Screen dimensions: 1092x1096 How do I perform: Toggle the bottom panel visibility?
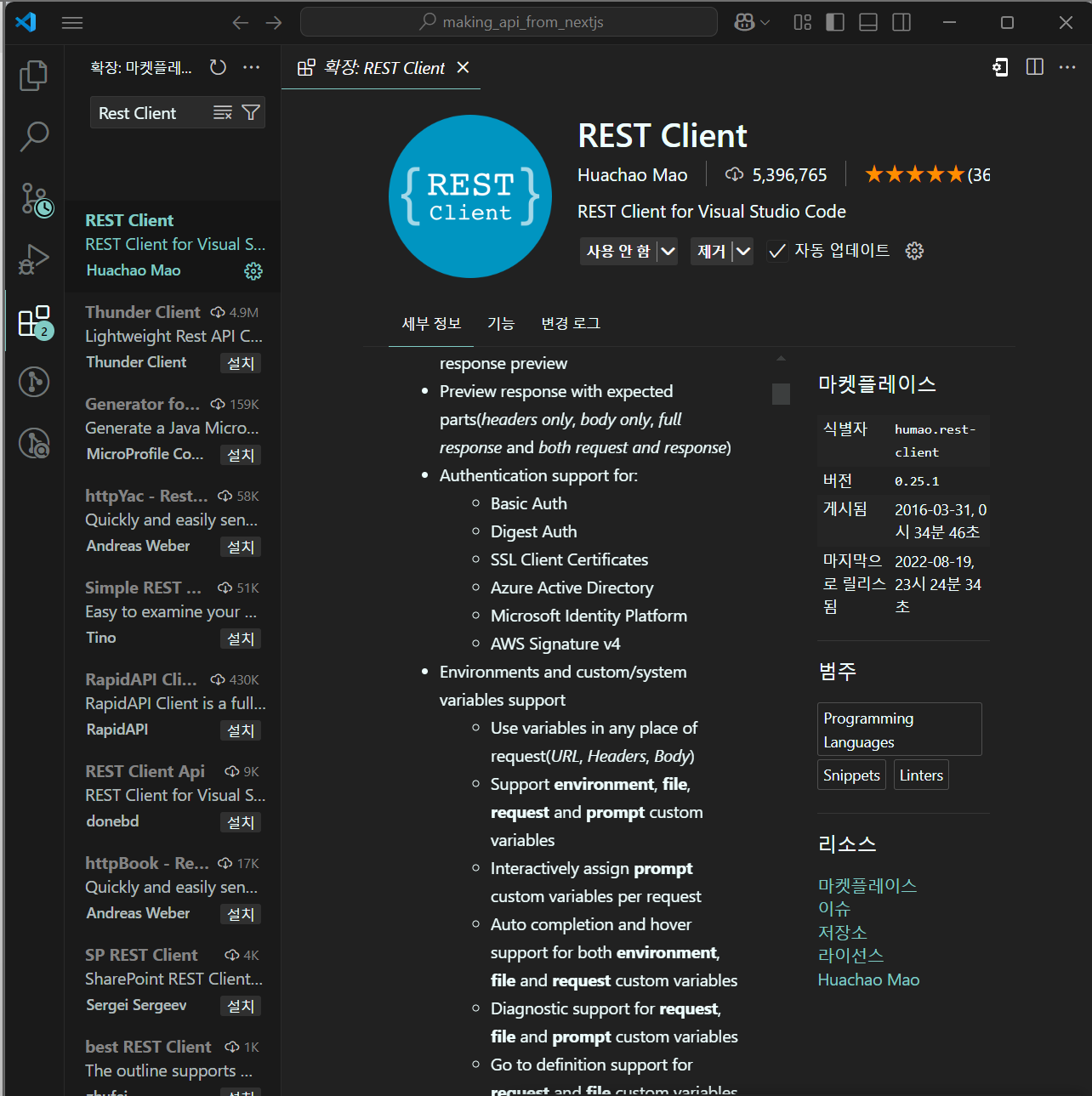[x=868, y=23]
